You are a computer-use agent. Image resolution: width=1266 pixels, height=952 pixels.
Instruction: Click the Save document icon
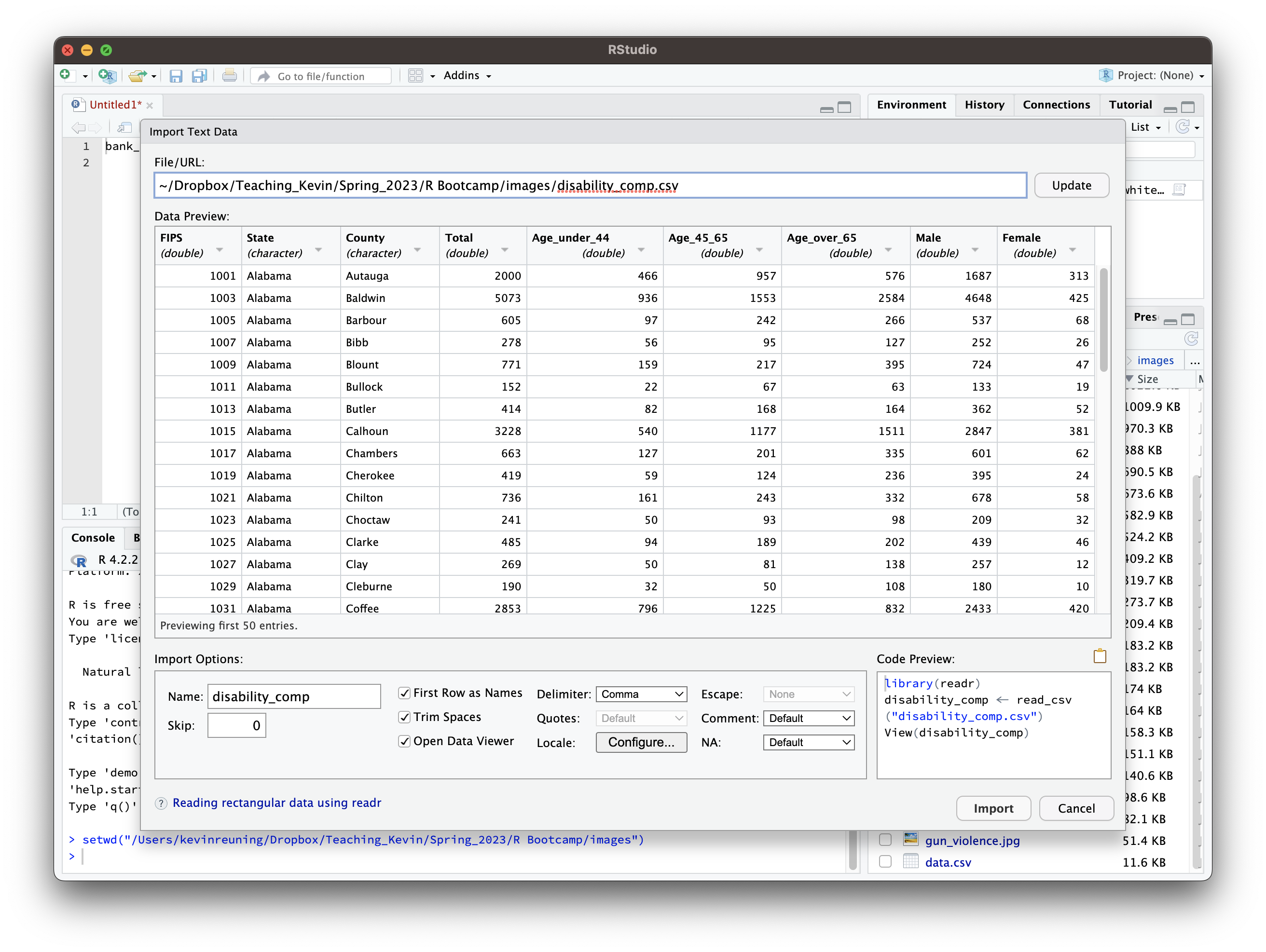176,76
